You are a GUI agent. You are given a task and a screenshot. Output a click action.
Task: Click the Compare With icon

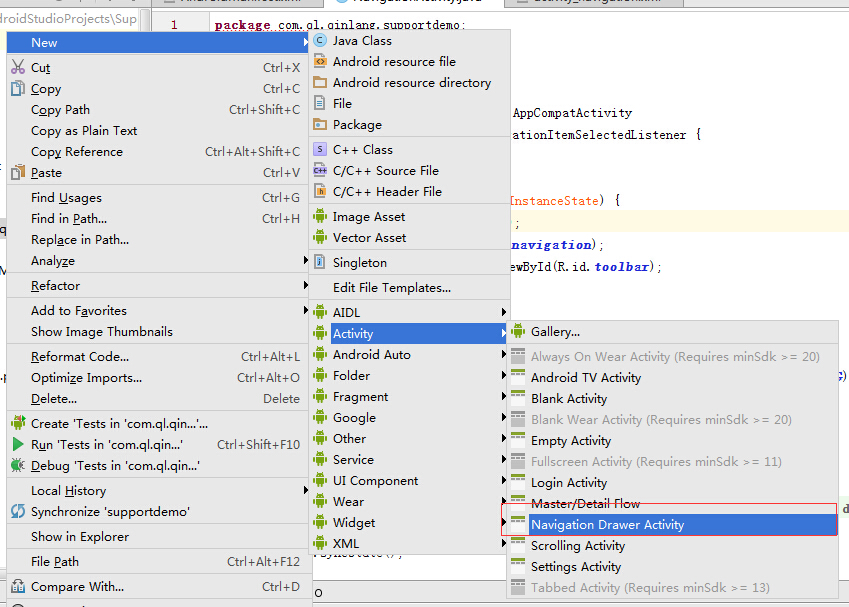[x=18, y=586]
